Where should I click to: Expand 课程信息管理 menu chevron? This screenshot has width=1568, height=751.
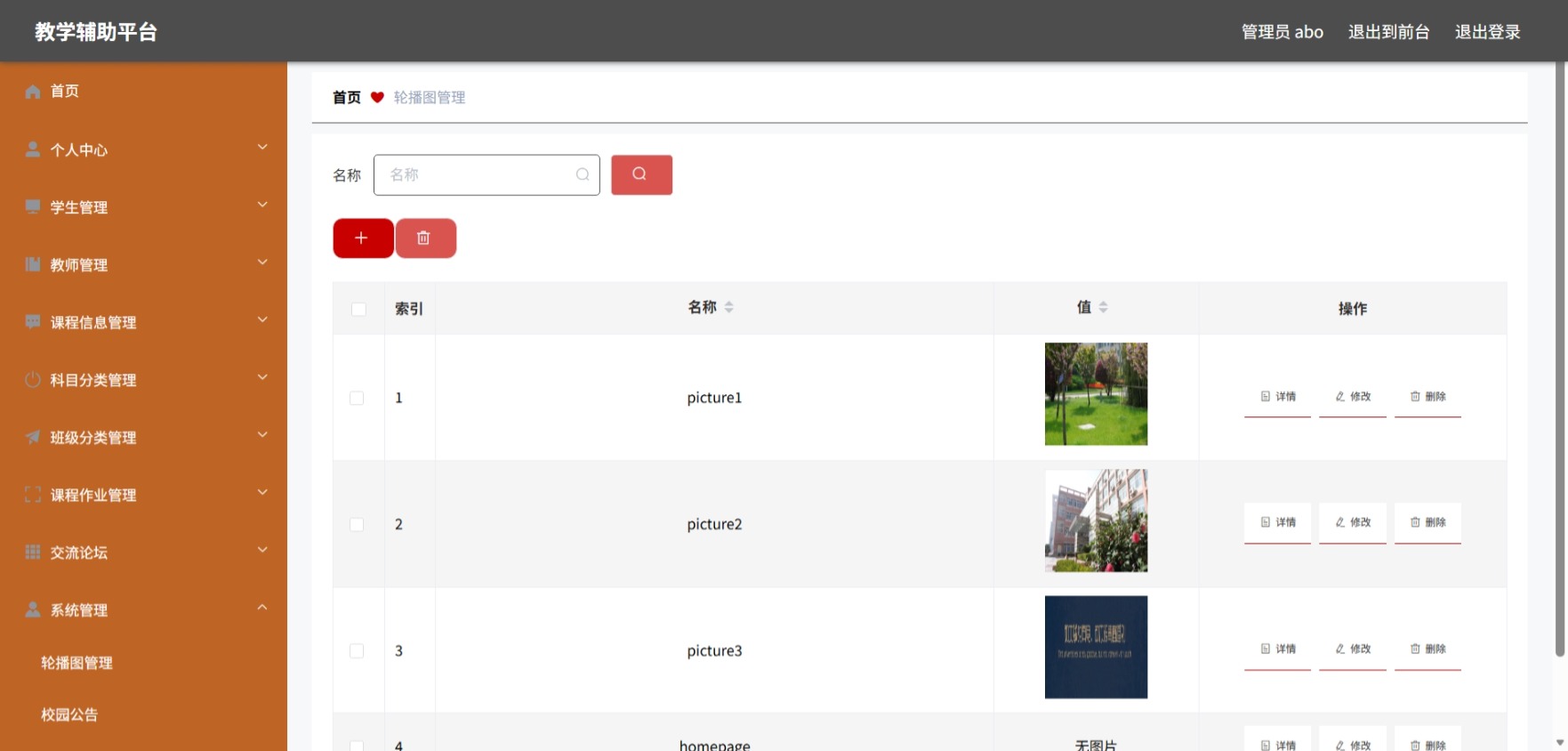262,319
